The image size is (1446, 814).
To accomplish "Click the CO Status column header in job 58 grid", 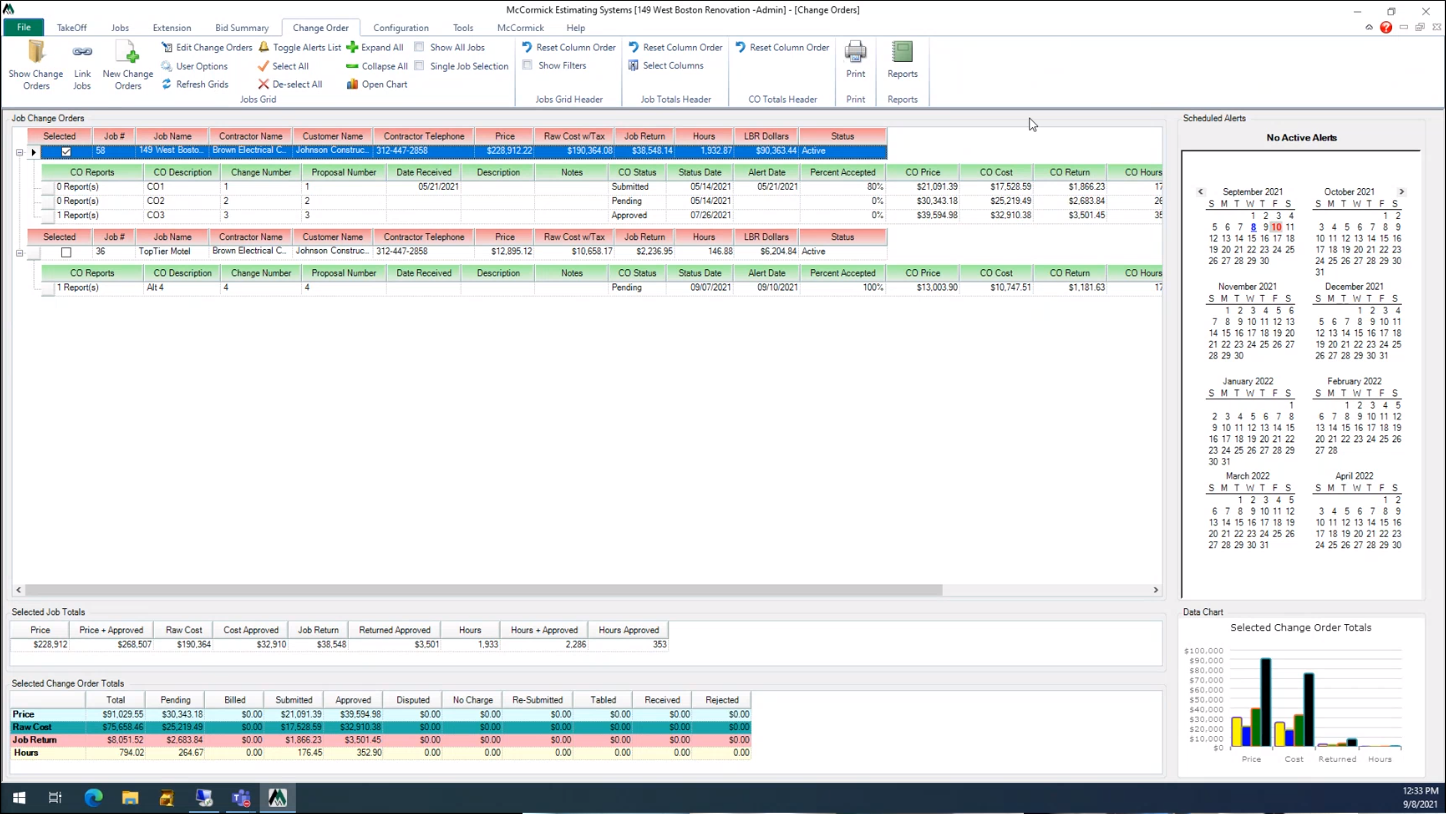I will pos(637,172).
